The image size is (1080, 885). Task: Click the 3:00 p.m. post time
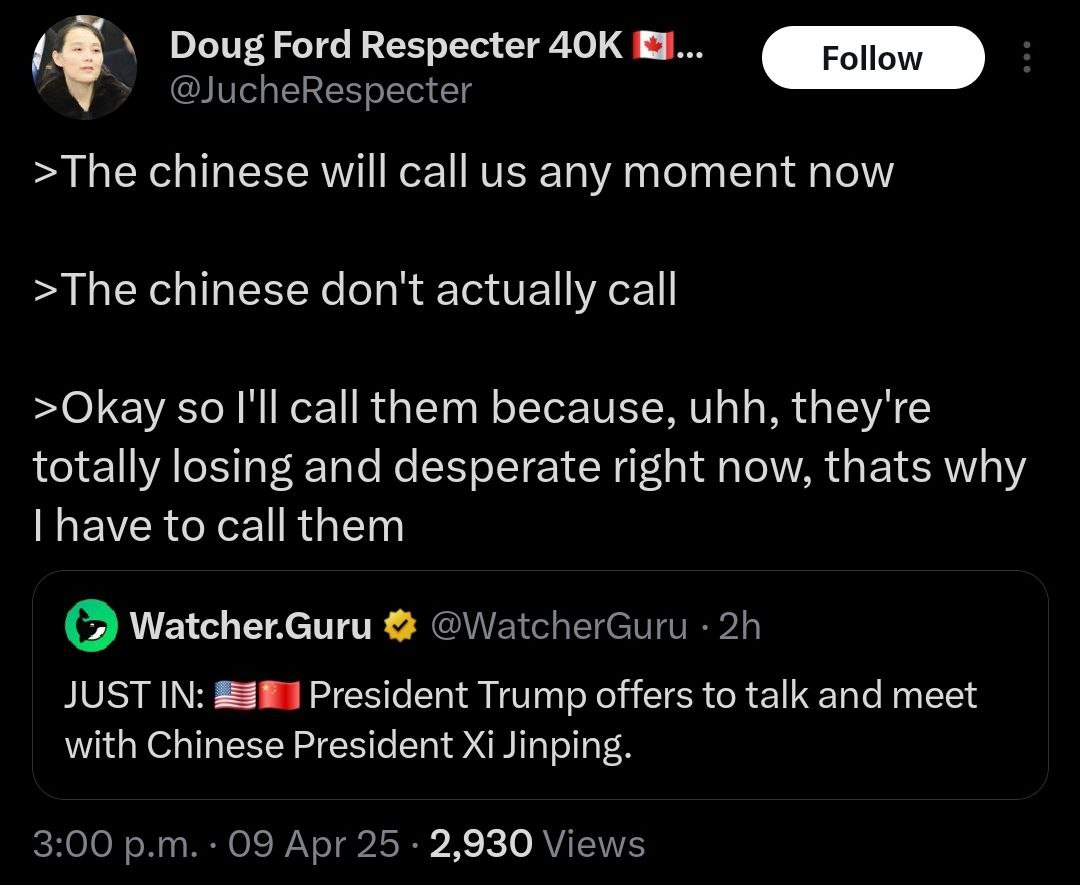click(115, 844)
